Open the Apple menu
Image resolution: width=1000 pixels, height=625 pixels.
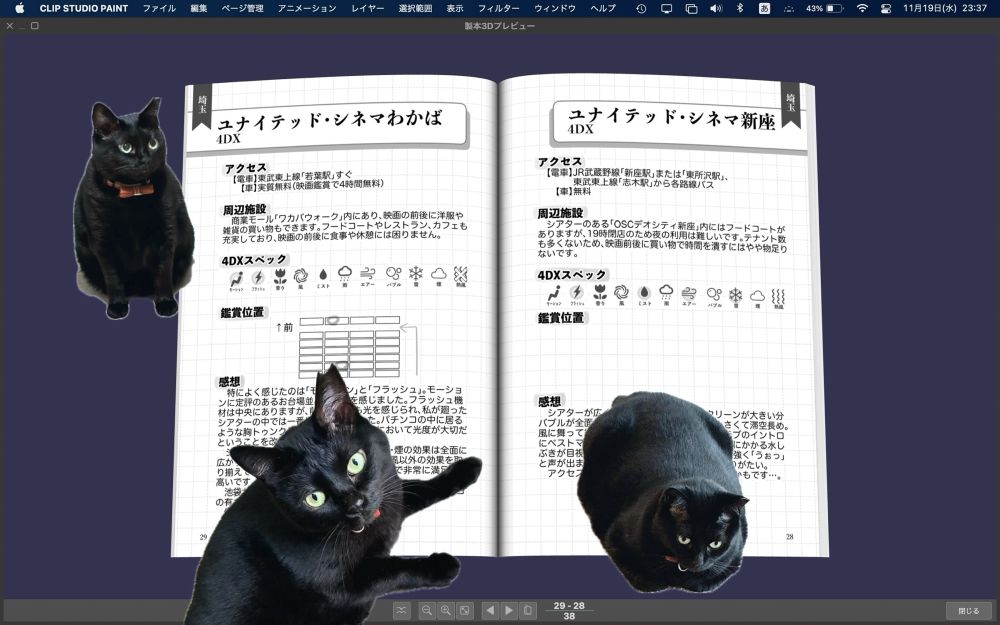point(19,8)
